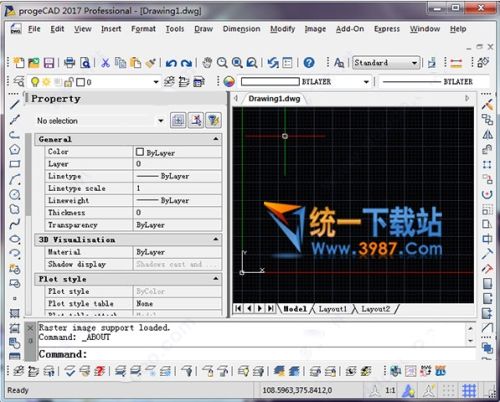The height and width of the screenshot is (402, 500).
Task: Click the Match Properties brush icon
Action: [x=151, y=63]
